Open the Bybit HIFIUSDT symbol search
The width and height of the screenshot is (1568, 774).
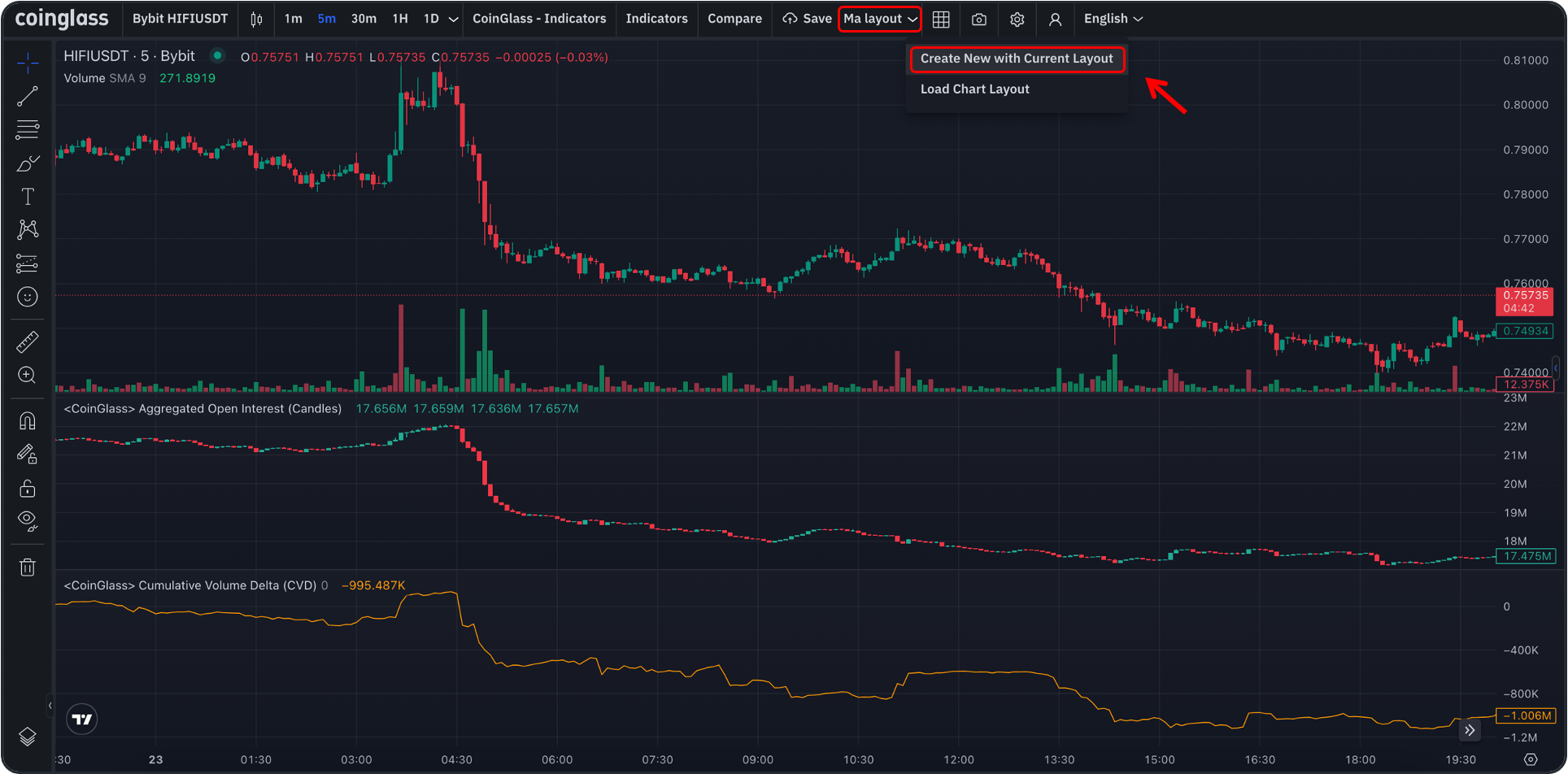180,19
